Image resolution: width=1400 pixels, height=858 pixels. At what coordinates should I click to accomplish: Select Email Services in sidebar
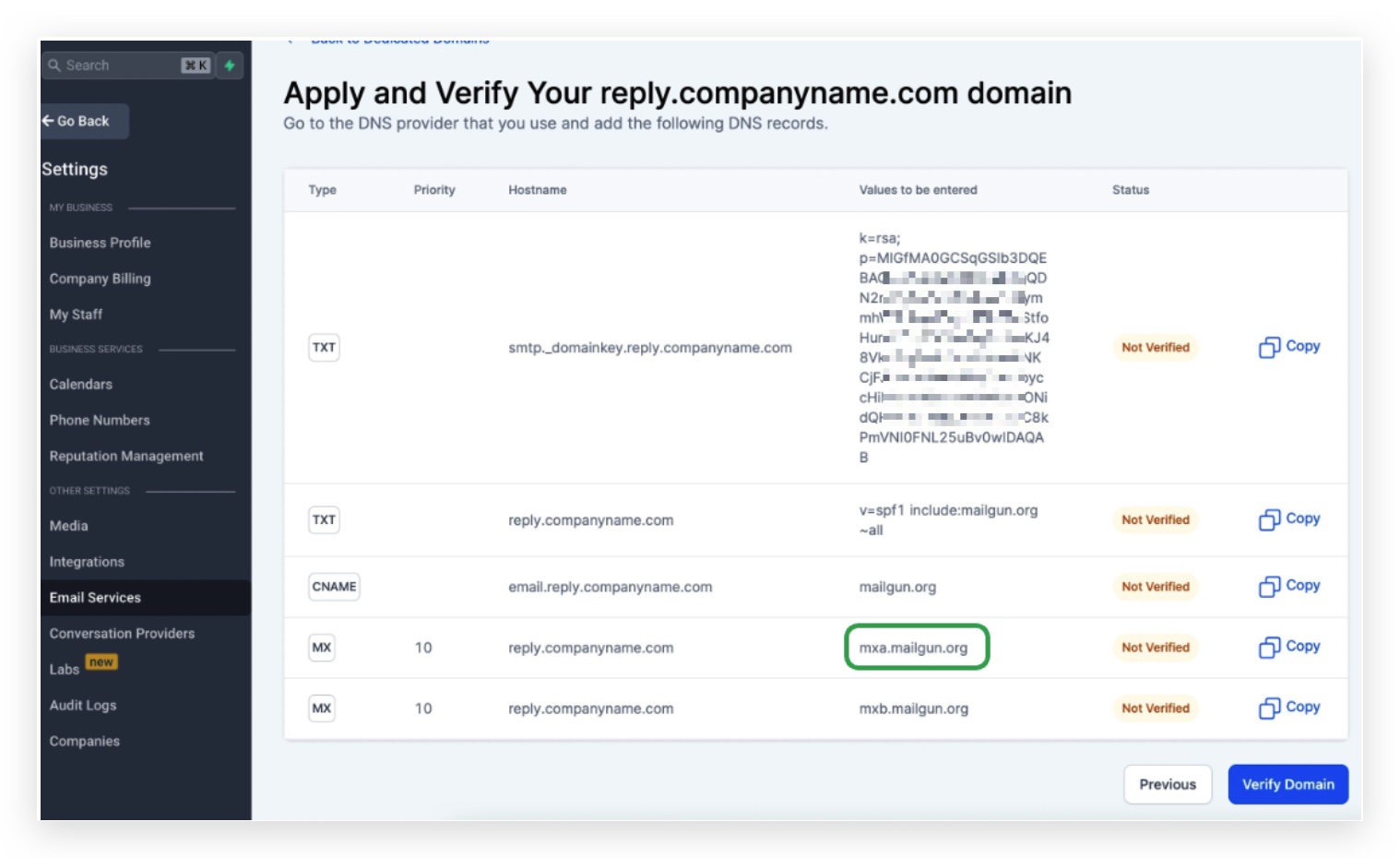(x=145, y=598)
